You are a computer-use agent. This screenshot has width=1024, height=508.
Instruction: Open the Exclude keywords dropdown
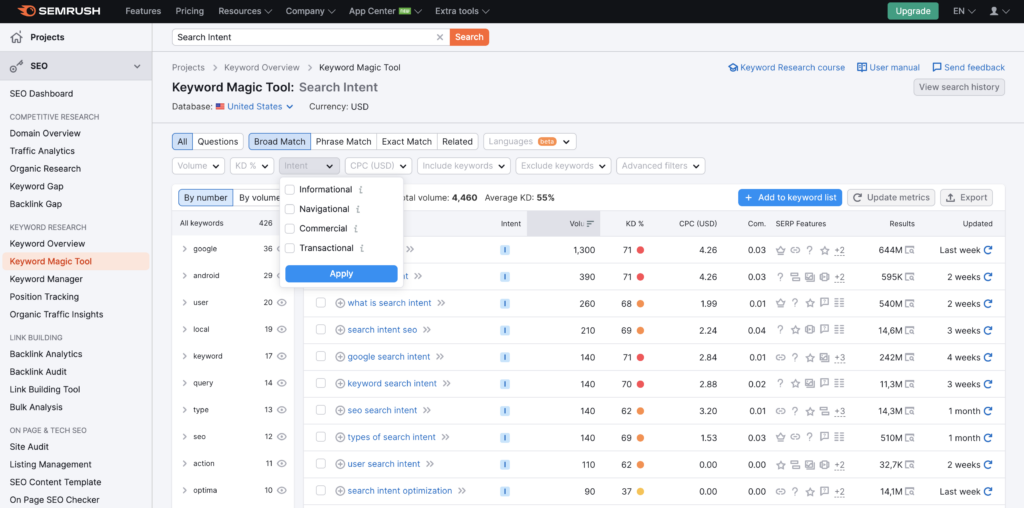(x=564, y=166)
